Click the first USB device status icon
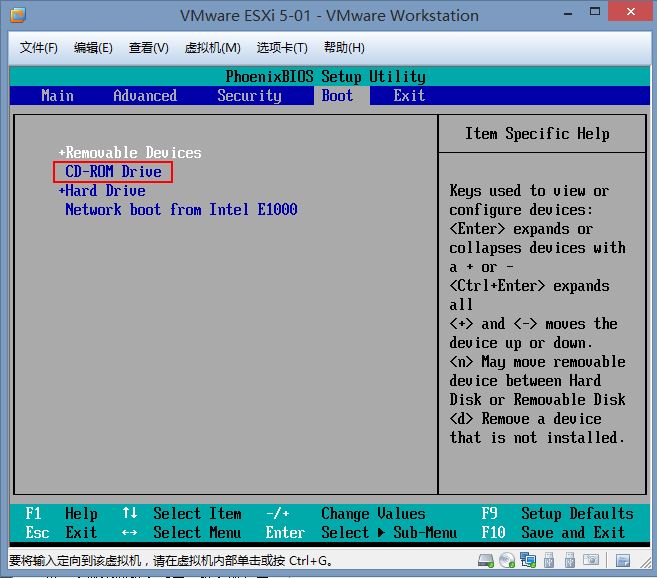 point(549,560)
